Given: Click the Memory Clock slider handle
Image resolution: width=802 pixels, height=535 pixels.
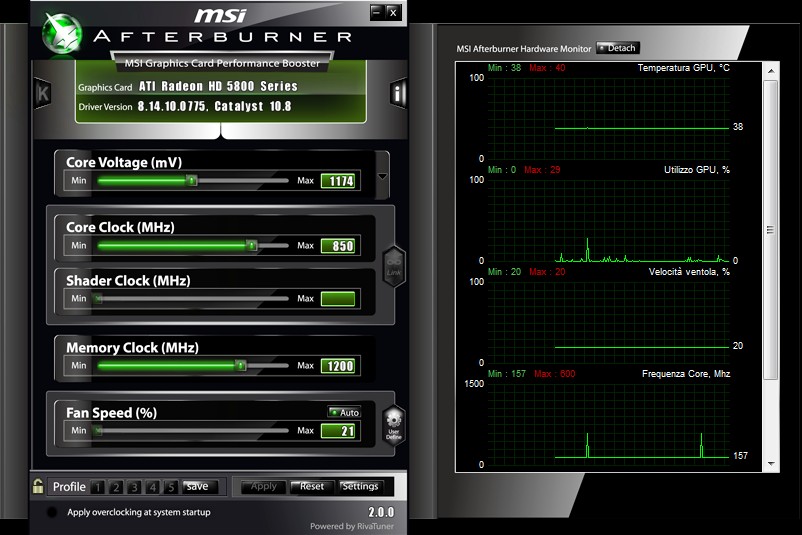Looking at the screenshot, I should pos(240,365).
